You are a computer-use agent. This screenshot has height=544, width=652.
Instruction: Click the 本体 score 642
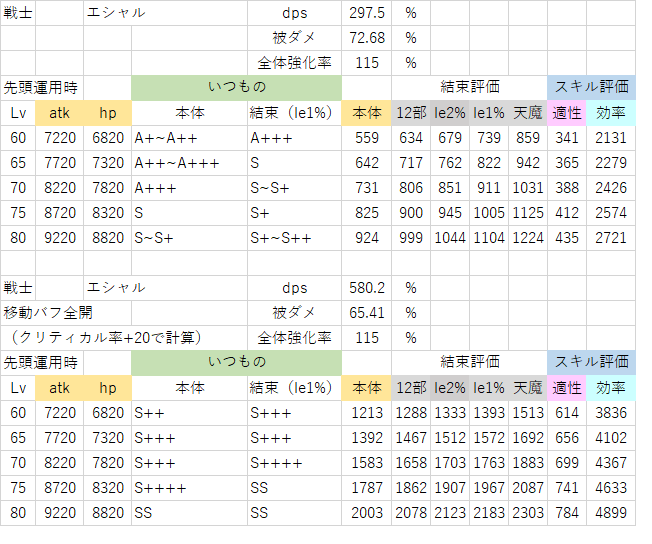click(x=366, y=163)
